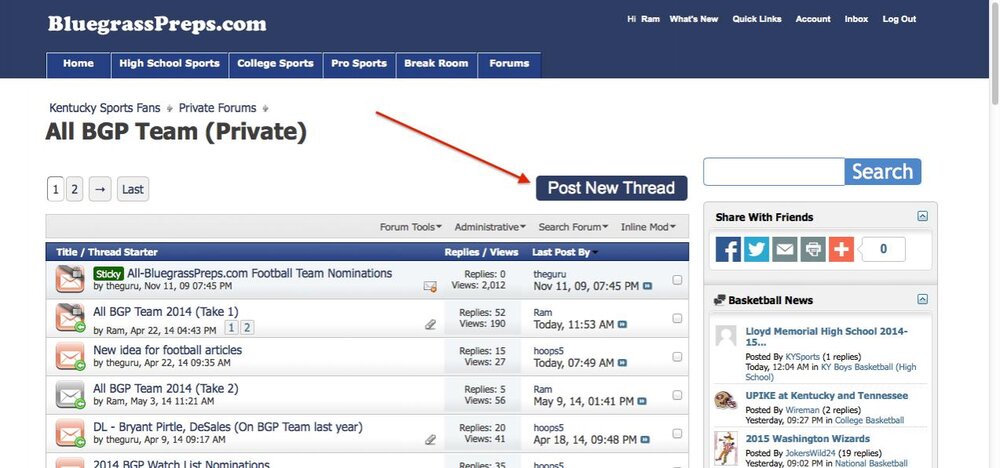Image resolution: width=1000 pixels, height=468 pixels.
Task: Click thread icon for DL - Bryant Pirtle thread
Action: (x=70, y=432)
